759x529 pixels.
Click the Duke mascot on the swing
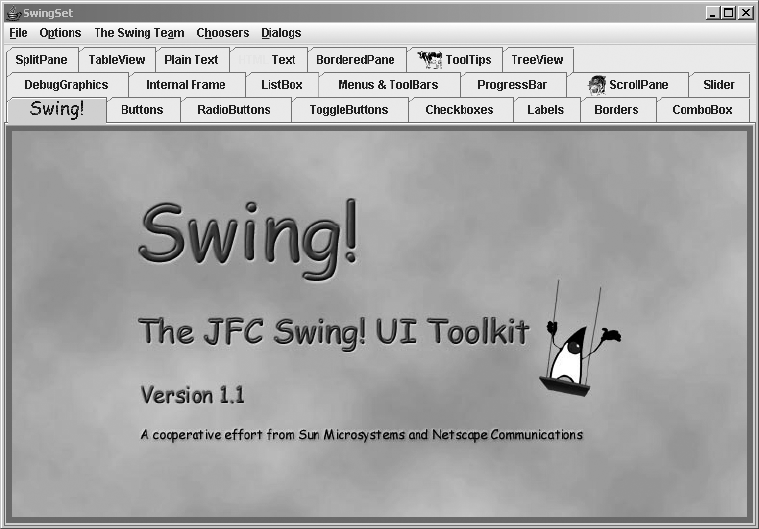[580, 339]
